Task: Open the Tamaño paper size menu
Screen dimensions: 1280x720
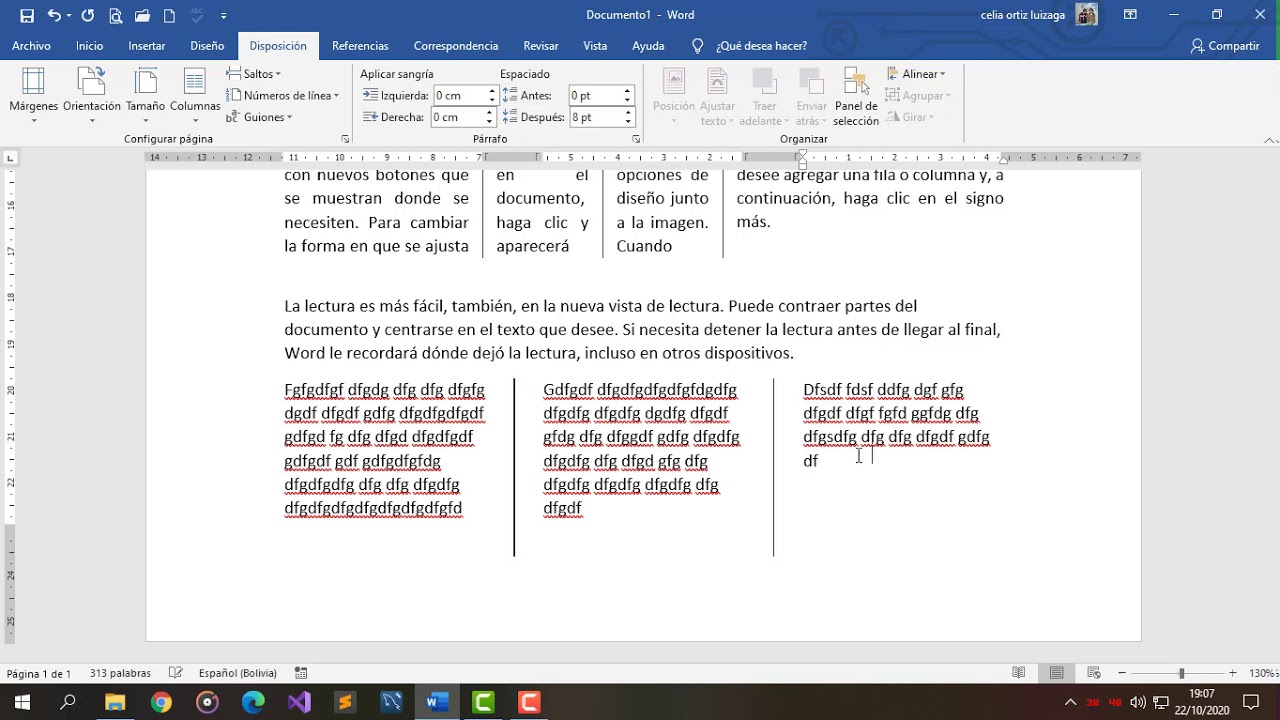Action: [145, 97]
